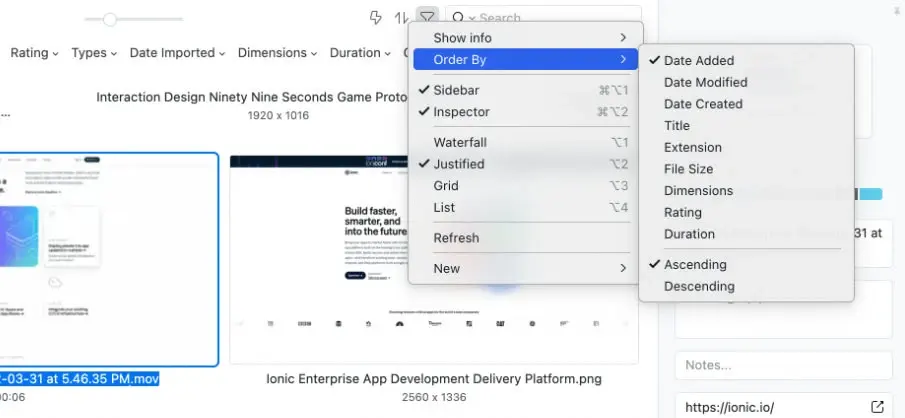
Task: Click the sort arrows icon in toolbar
Action: [x=401, y=17]
